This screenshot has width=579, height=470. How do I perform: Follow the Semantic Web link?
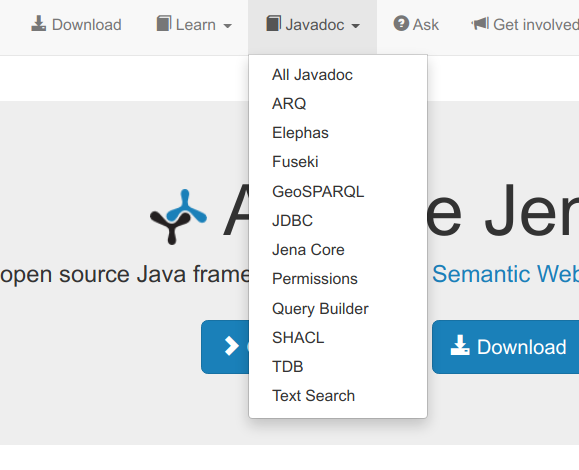click(506, 274)
